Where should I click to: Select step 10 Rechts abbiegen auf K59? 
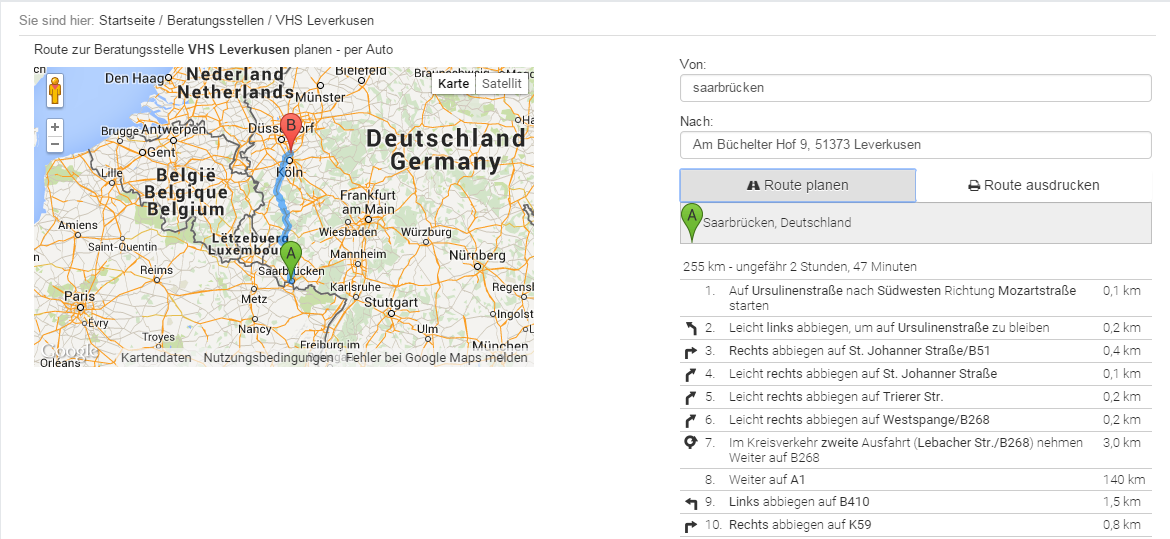pos(916,526)
